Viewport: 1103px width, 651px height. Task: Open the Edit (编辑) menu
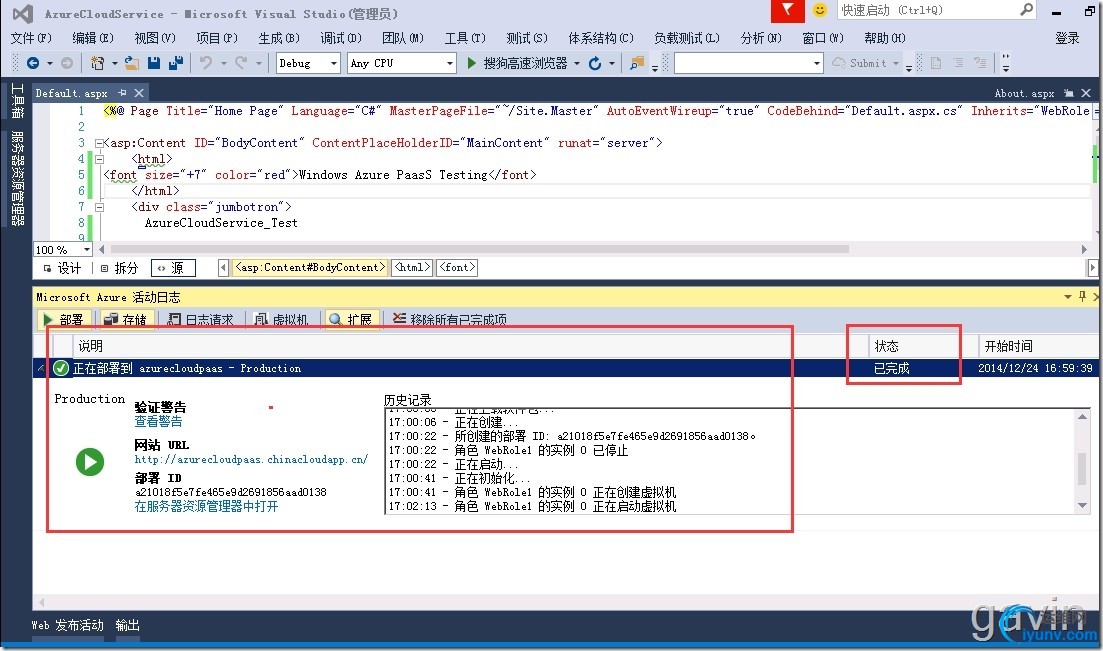click(92, 38)
